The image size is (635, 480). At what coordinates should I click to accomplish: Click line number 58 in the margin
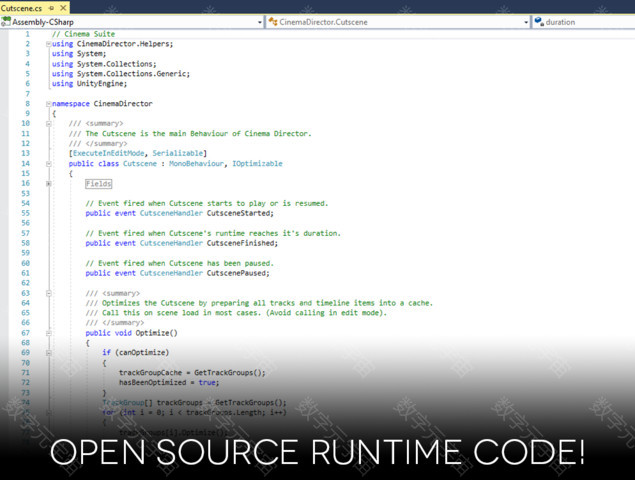click(26, 243)
